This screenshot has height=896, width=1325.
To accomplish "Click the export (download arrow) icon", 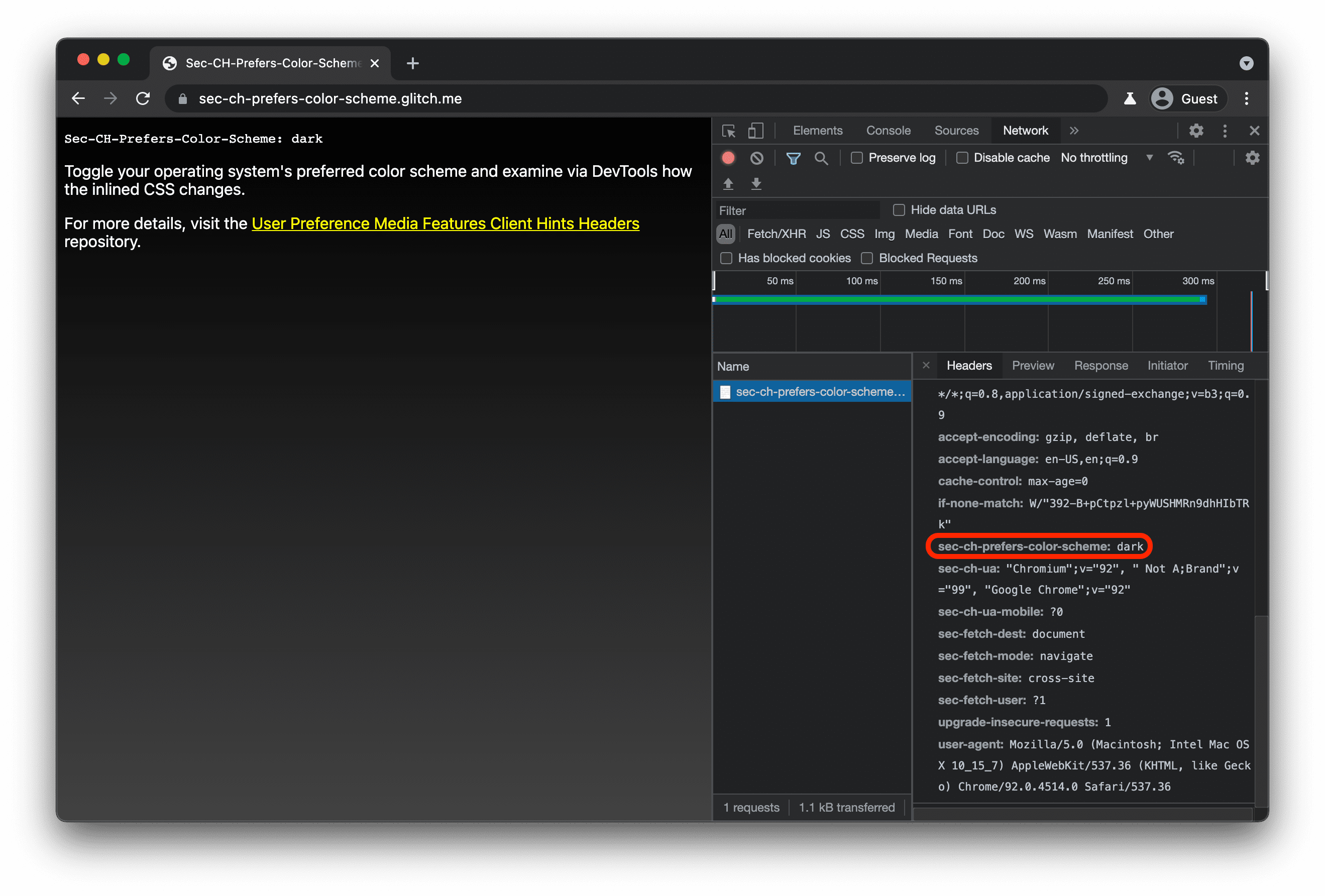I will [756, 181].
